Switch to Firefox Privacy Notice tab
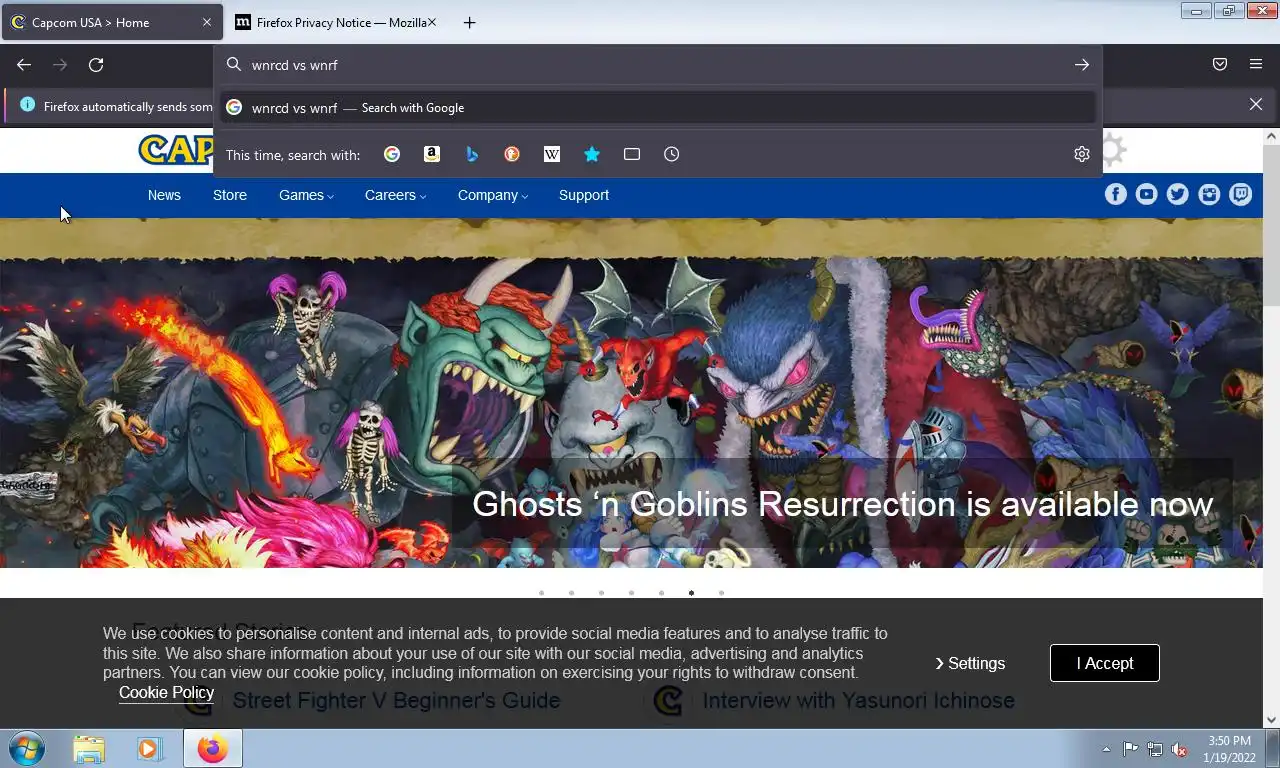This screenshot has width=1280, height=768. pyautogui.click(x=335, y=22)
